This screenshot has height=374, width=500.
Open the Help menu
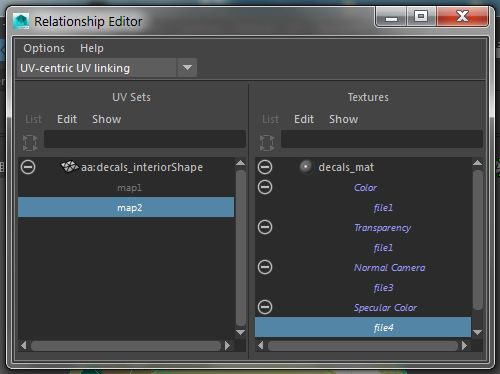coord(92,48)
